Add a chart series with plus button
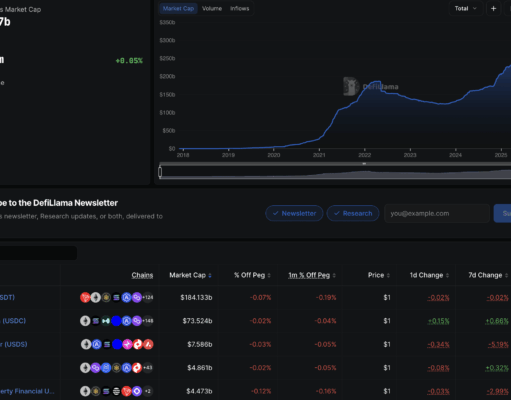Image resolution: width=511 pixels, height=400 pixels. (493, 9)
